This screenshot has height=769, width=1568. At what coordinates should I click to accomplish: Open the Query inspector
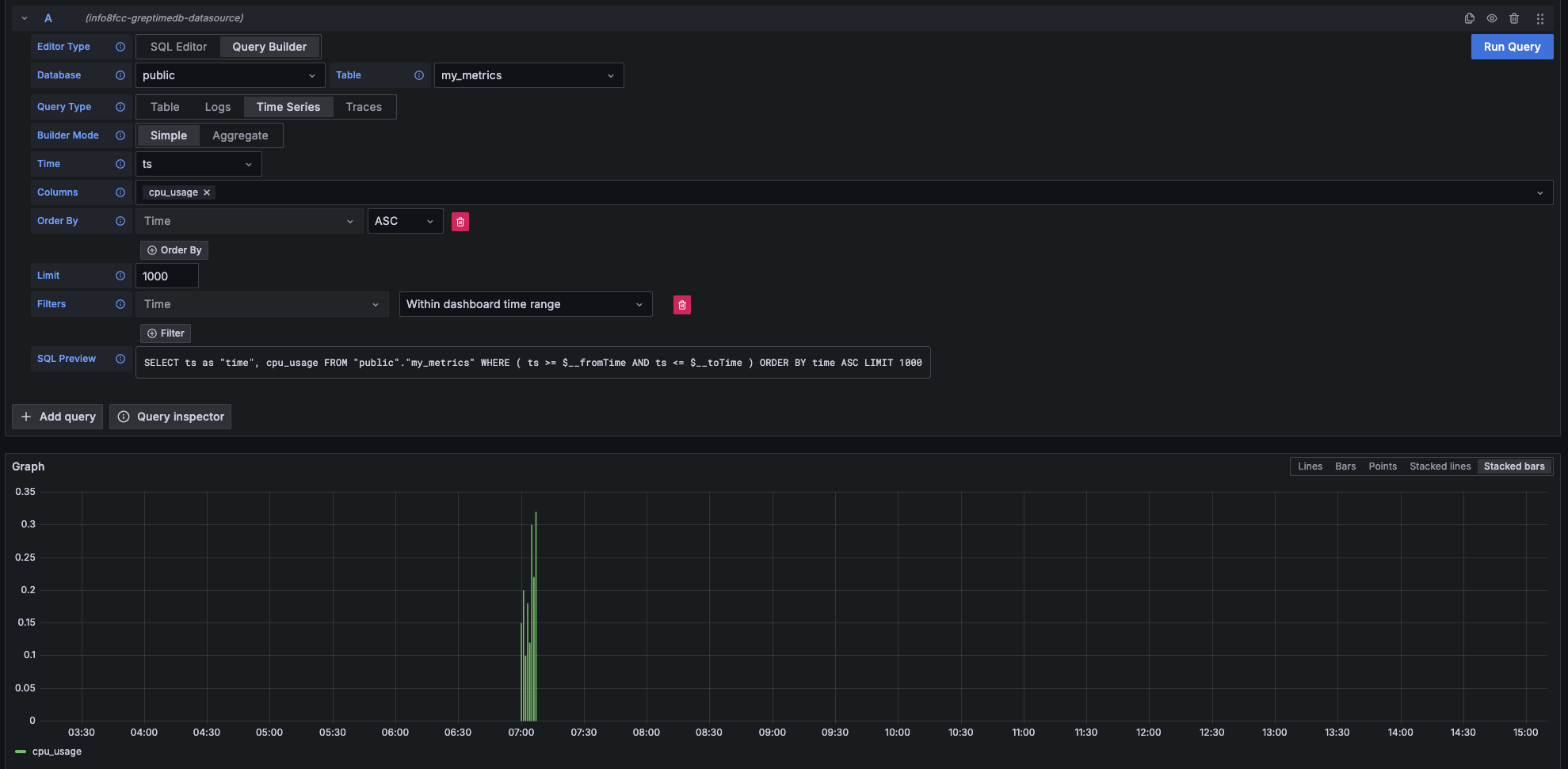pyautogui.click(x=170, y=416)
